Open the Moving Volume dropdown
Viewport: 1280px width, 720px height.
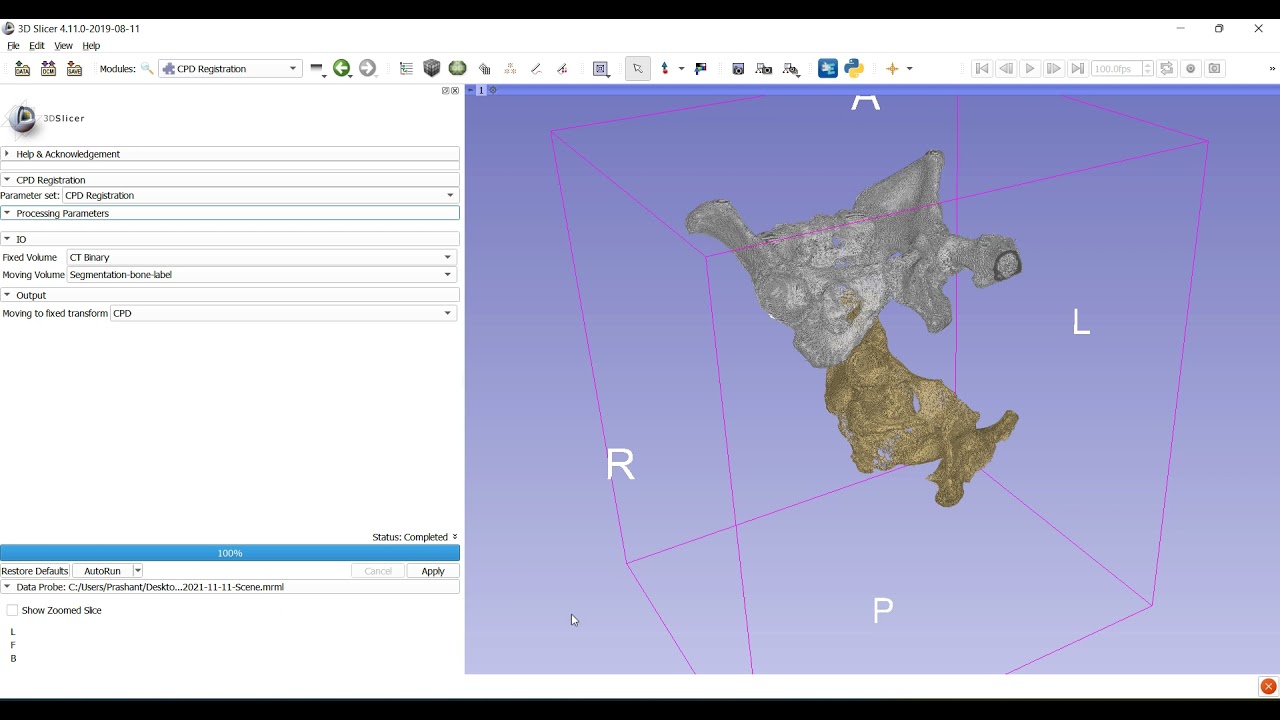261,275
